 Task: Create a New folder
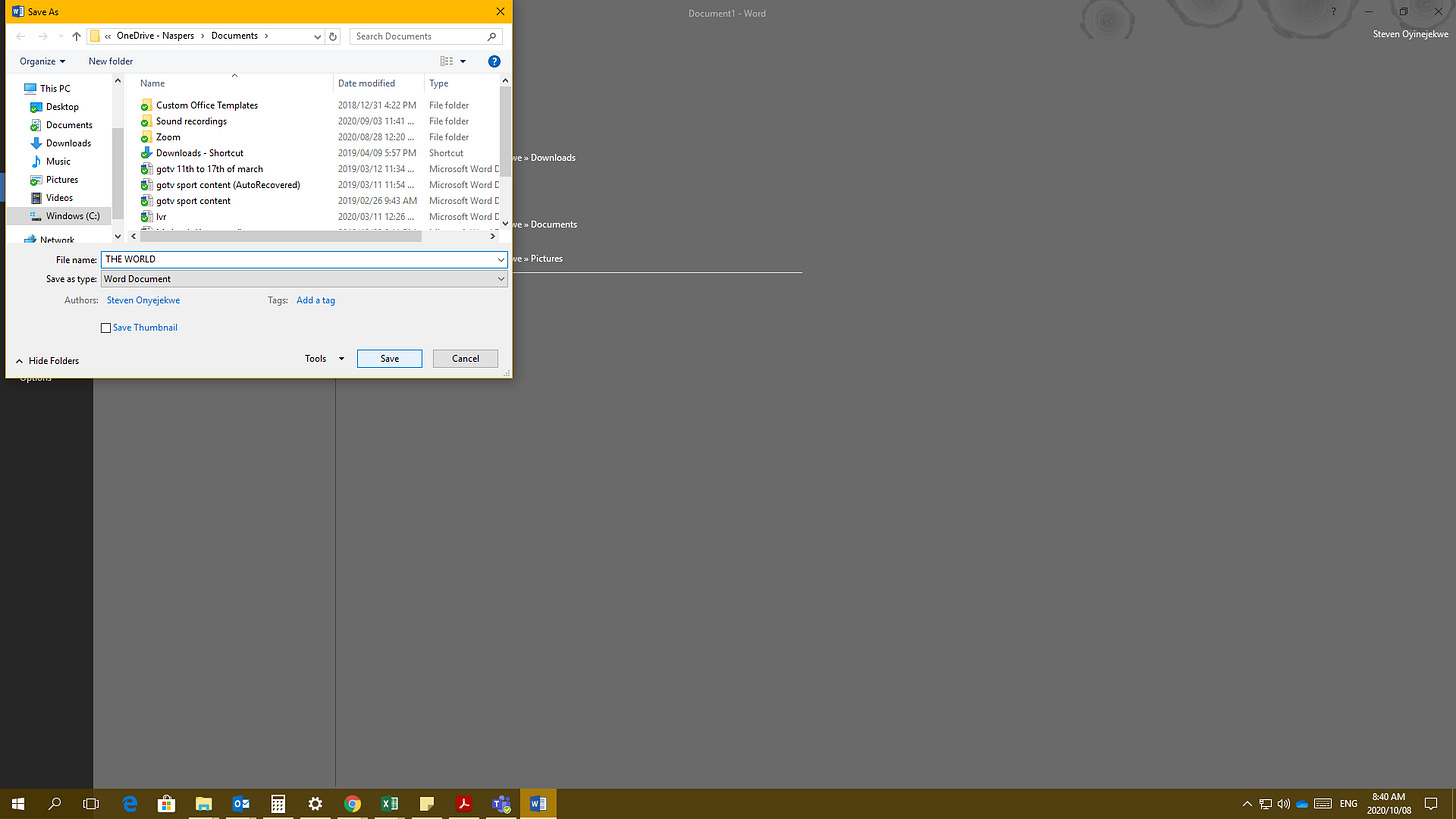coord(110,61)
